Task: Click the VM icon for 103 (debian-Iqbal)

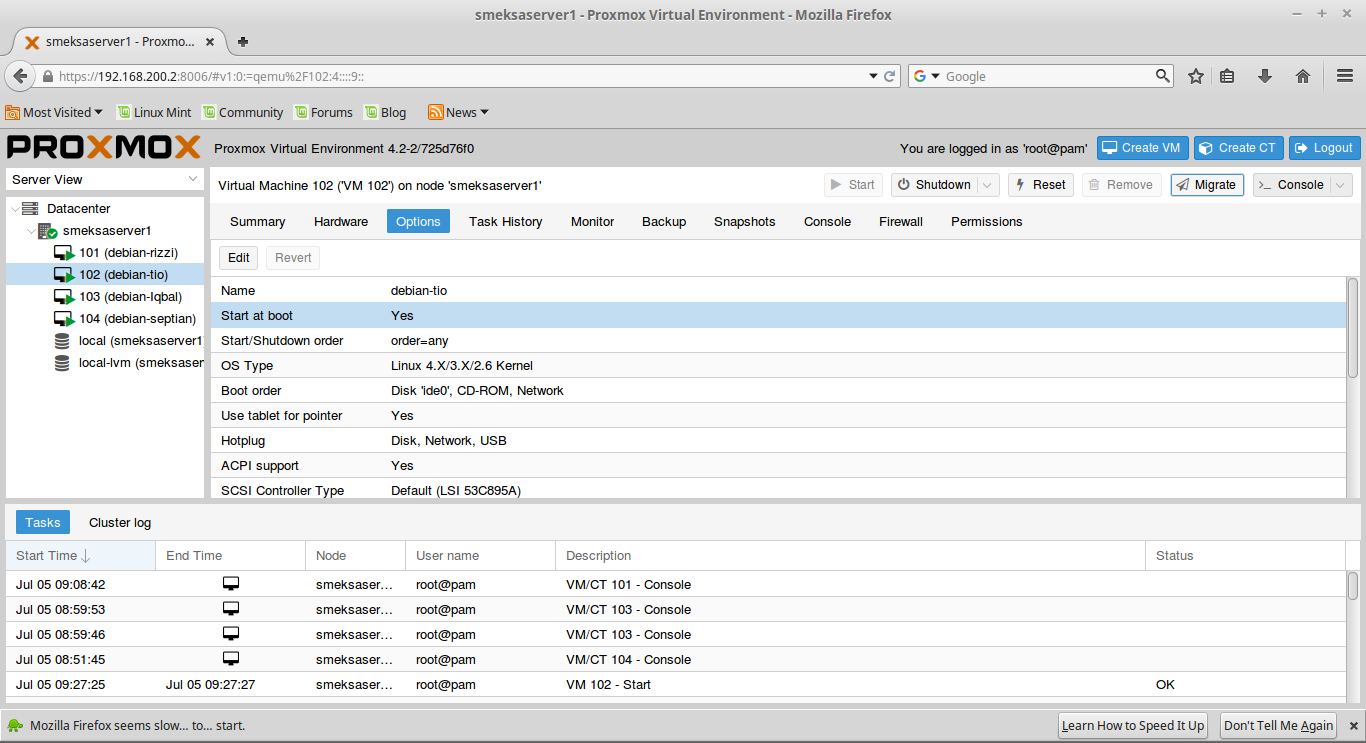Action: click(64, 297)
